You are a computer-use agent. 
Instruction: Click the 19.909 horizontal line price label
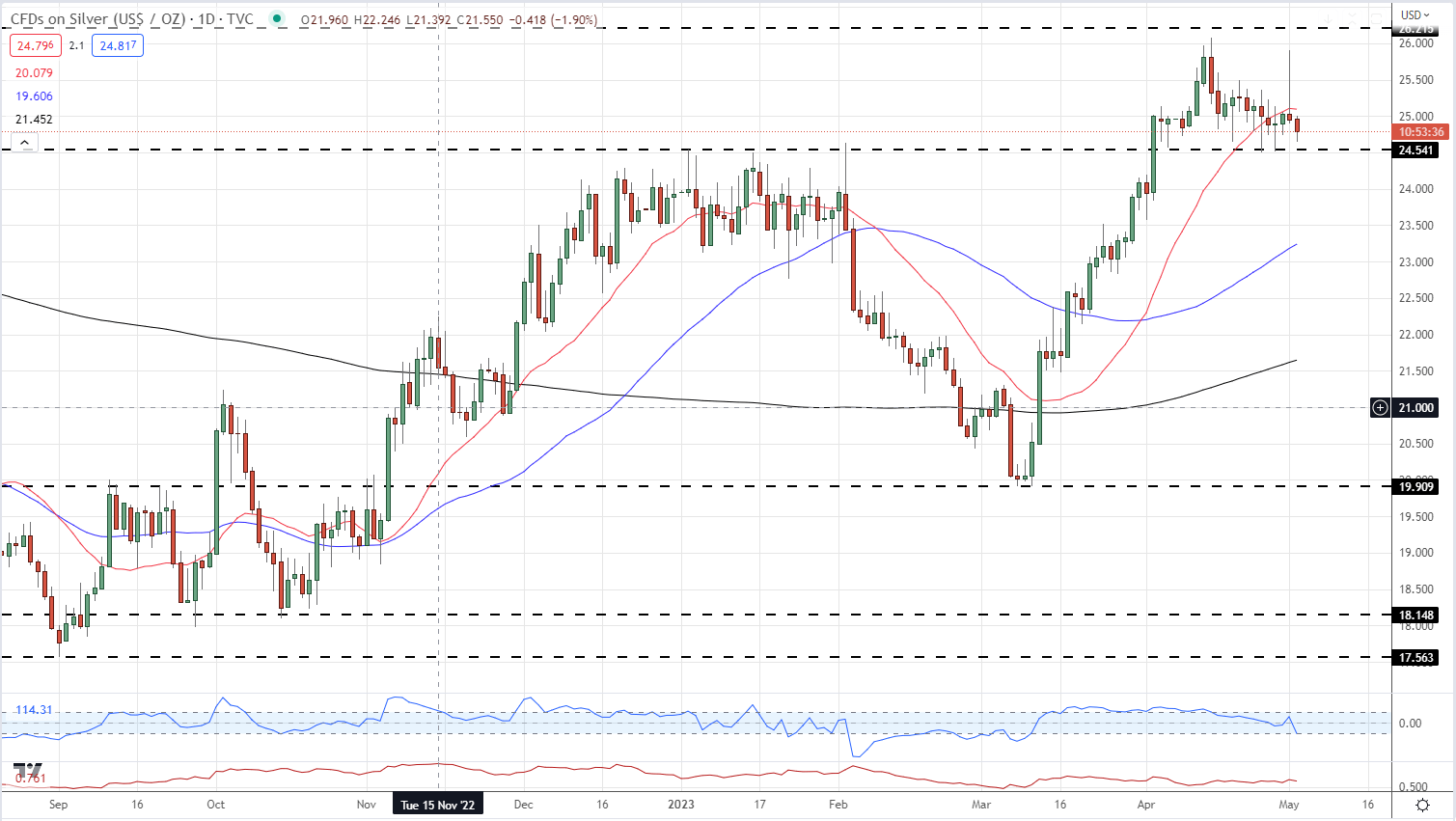tap(1415, 487)
